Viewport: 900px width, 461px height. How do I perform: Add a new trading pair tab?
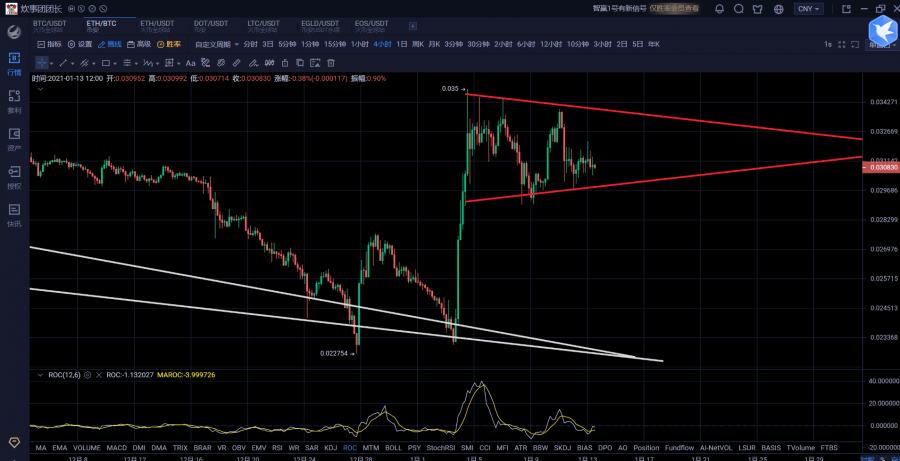pyautogui.click(x=413, y=26)
